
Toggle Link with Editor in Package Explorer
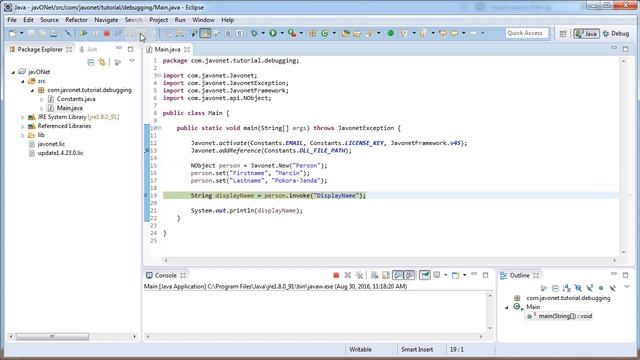pyautogui.click(x=102, y=62)
